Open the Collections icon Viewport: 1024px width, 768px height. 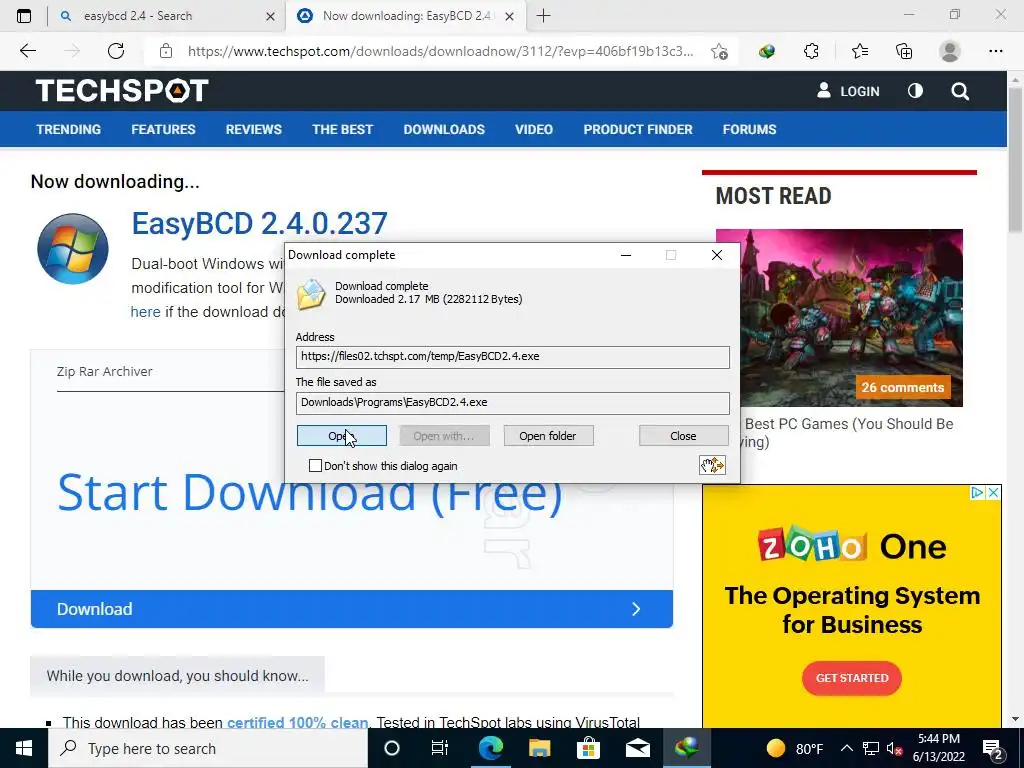(x=904, y=51)
